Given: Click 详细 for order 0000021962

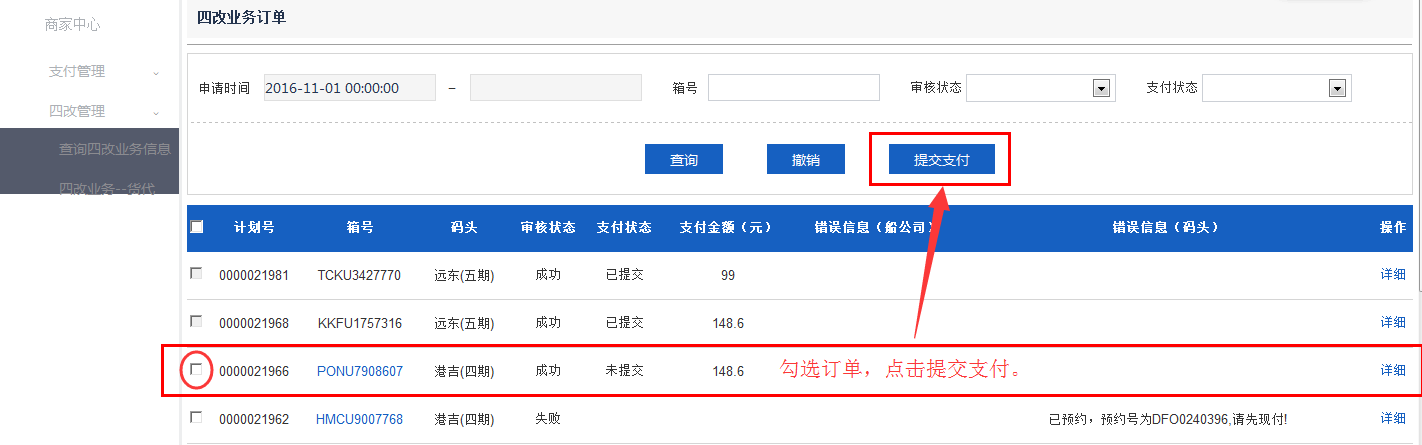Looking at the screenshot, I should click(1393, 418).
